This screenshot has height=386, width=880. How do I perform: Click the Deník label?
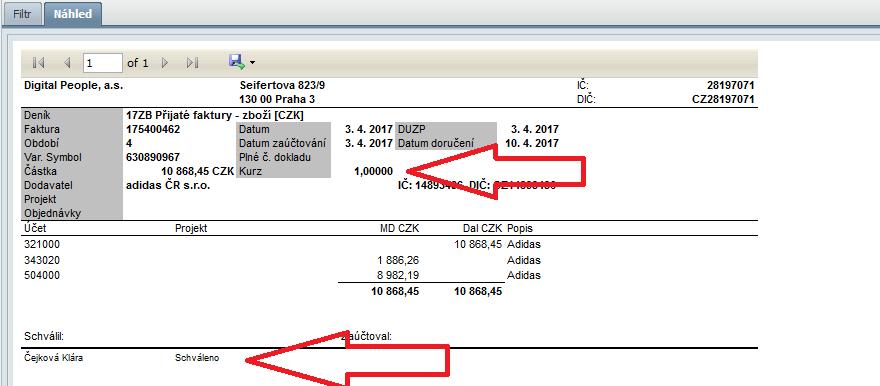(x=37, y=115)
